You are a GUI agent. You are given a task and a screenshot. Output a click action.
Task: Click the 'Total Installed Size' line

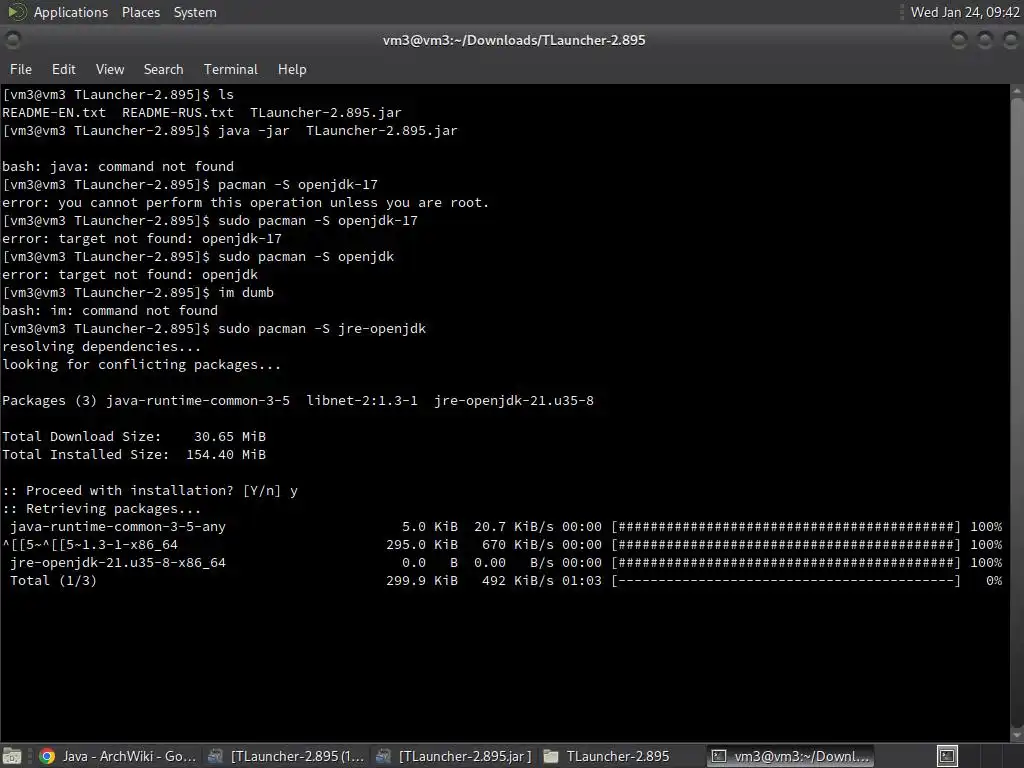(134, 455)
